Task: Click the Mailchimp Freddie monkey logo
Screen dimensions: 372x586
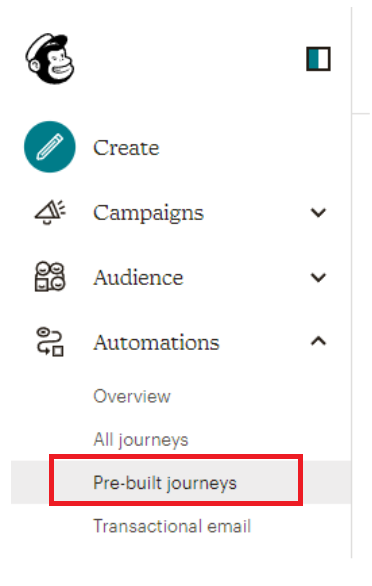Action: click(50, 59)
